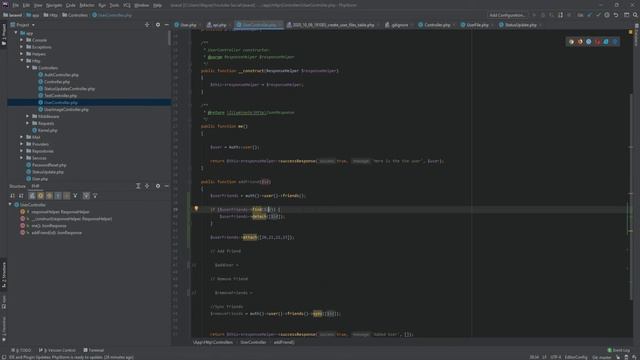Image resolution: width=640 pixels, height=360 pixels.
Task: Open AuthController.php in project tree
Action: pyautogui.click(x=58, y=75)
